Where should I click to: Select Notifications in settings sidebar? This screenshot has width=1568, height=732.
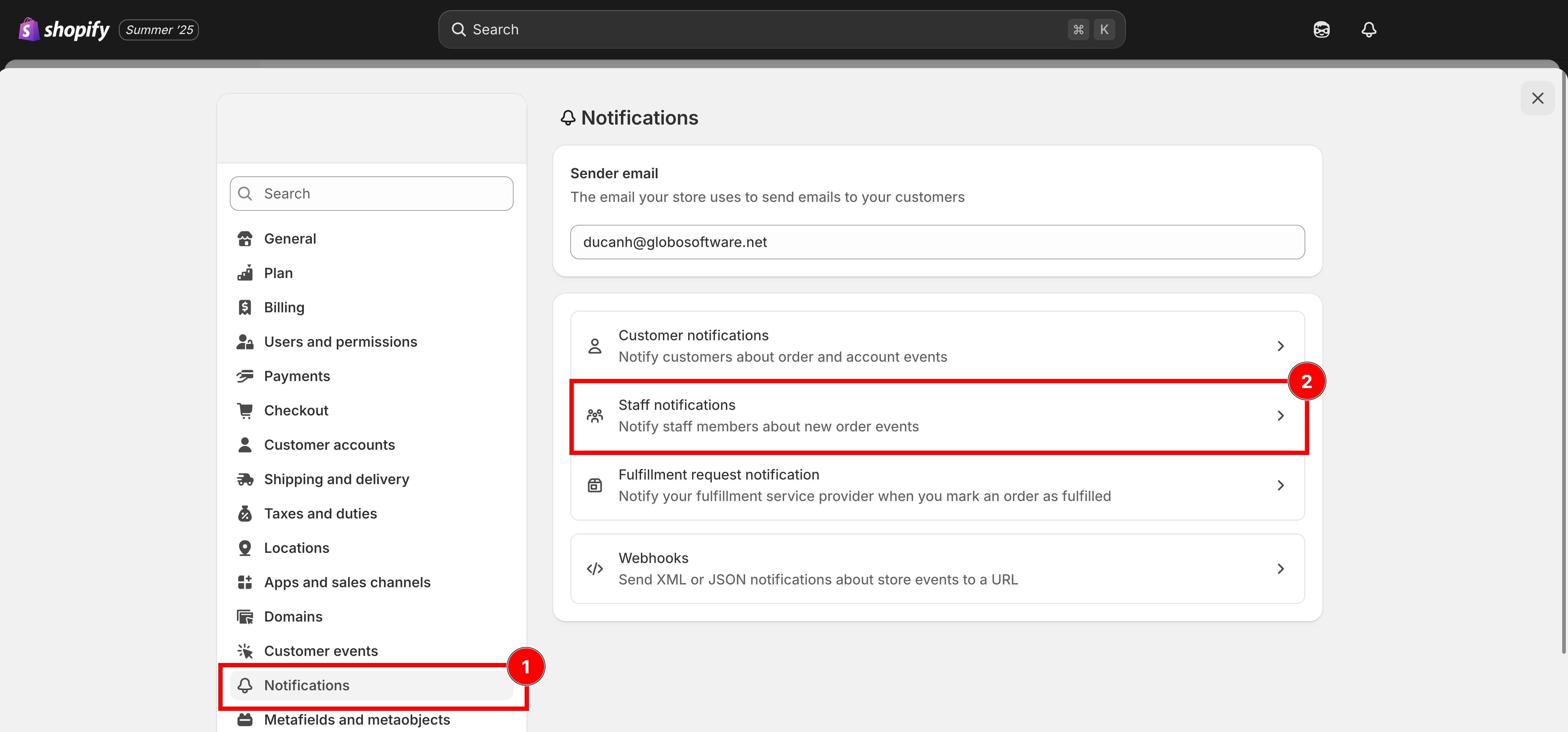coord(371,686)
